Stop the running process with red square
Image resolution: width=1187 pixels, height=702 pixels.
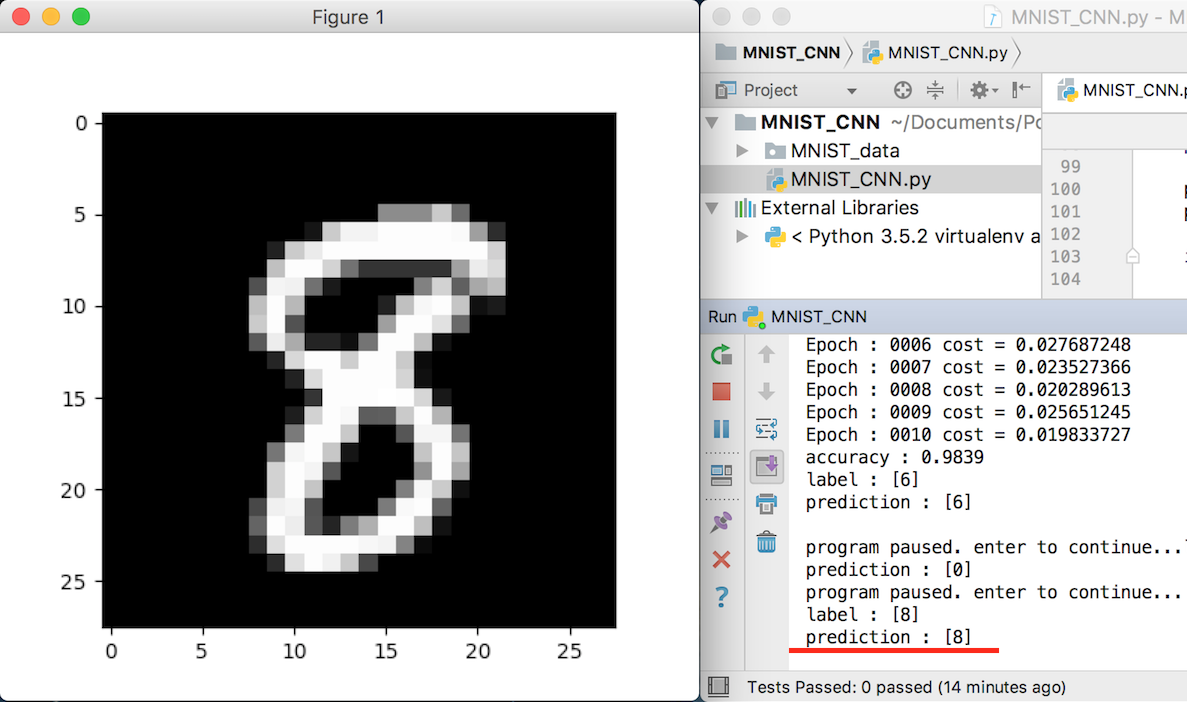[x=721, y=392]
